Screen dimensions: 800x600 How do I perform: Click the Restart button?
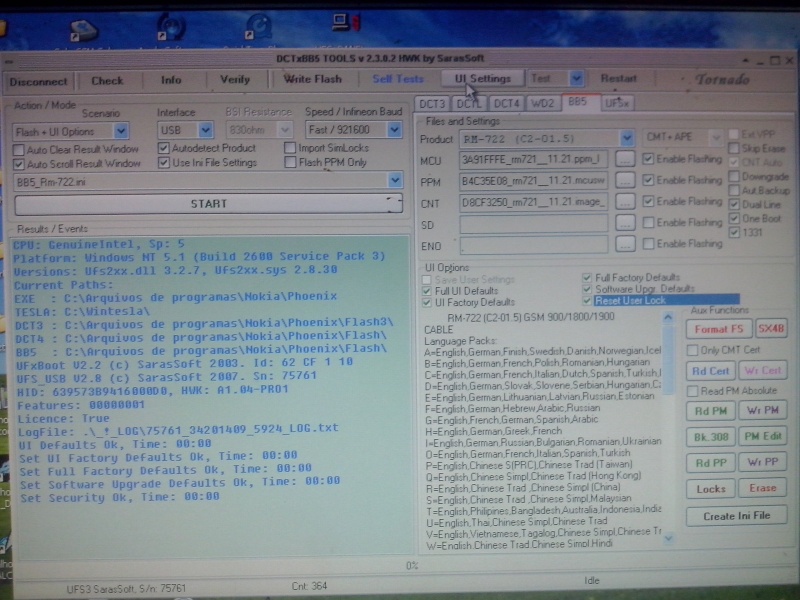pyautogui.click(x=618, y=79)
